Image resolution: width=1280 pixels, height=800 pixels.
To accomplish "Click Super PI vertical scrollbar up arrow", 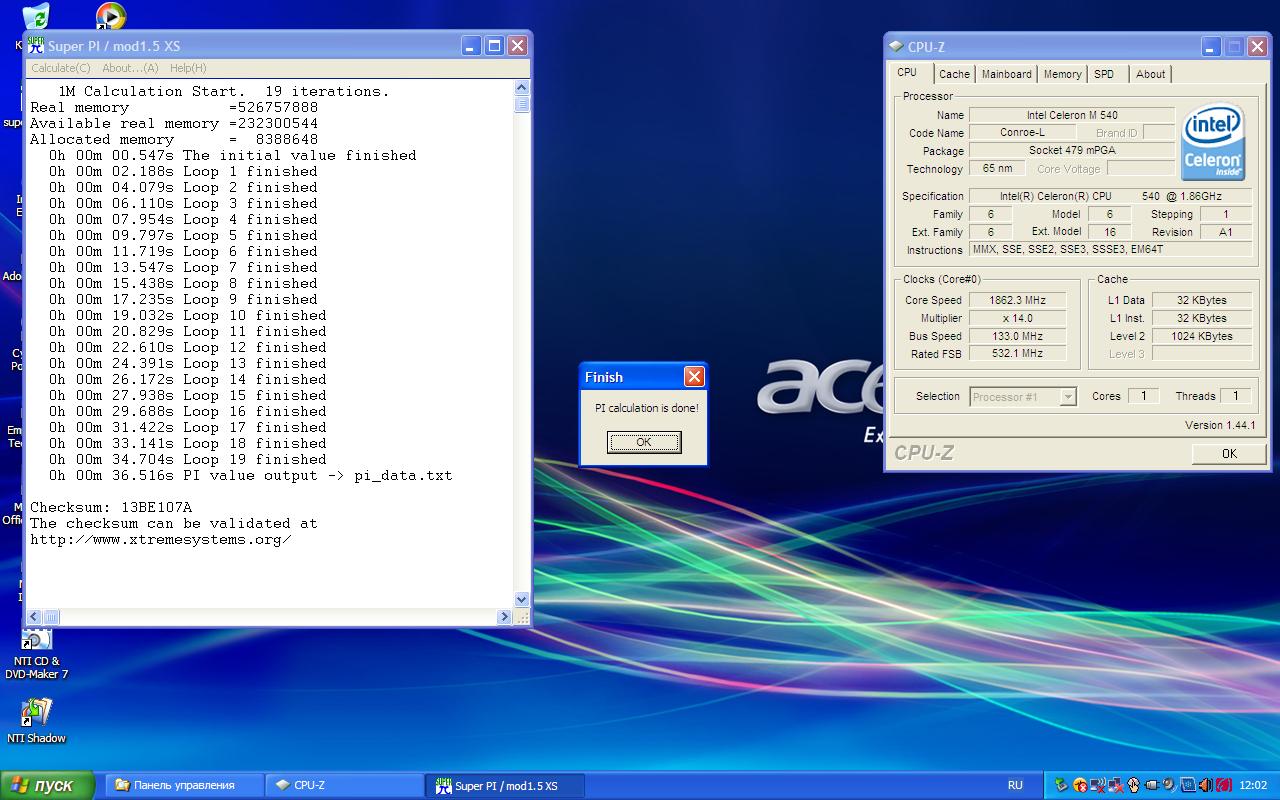I will (x=522, y=88).
